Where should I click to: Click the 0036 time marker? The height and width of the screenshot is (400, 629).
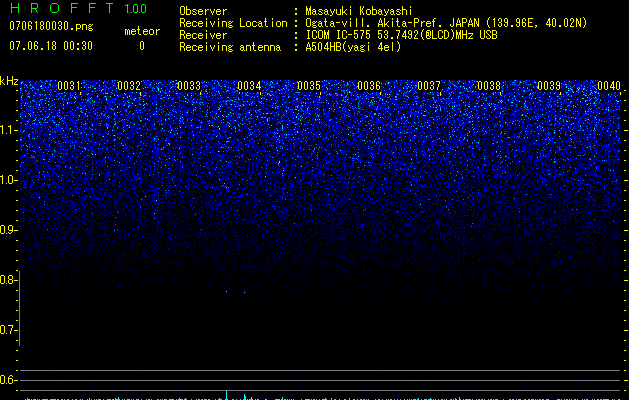point(369,86)
